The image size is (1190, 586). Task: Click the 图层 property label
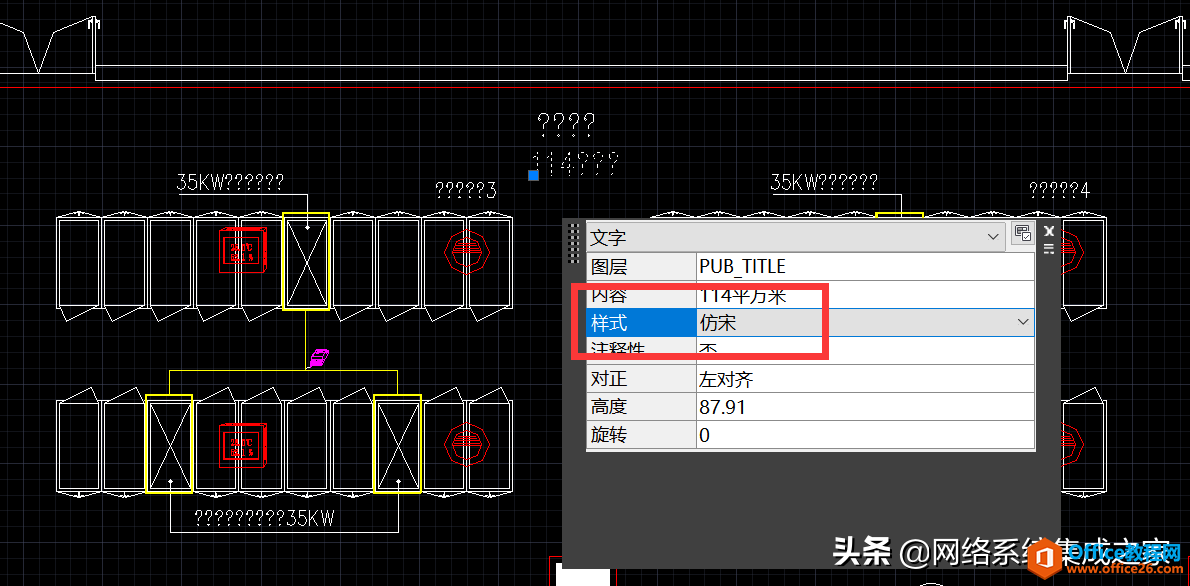[641, 266]
